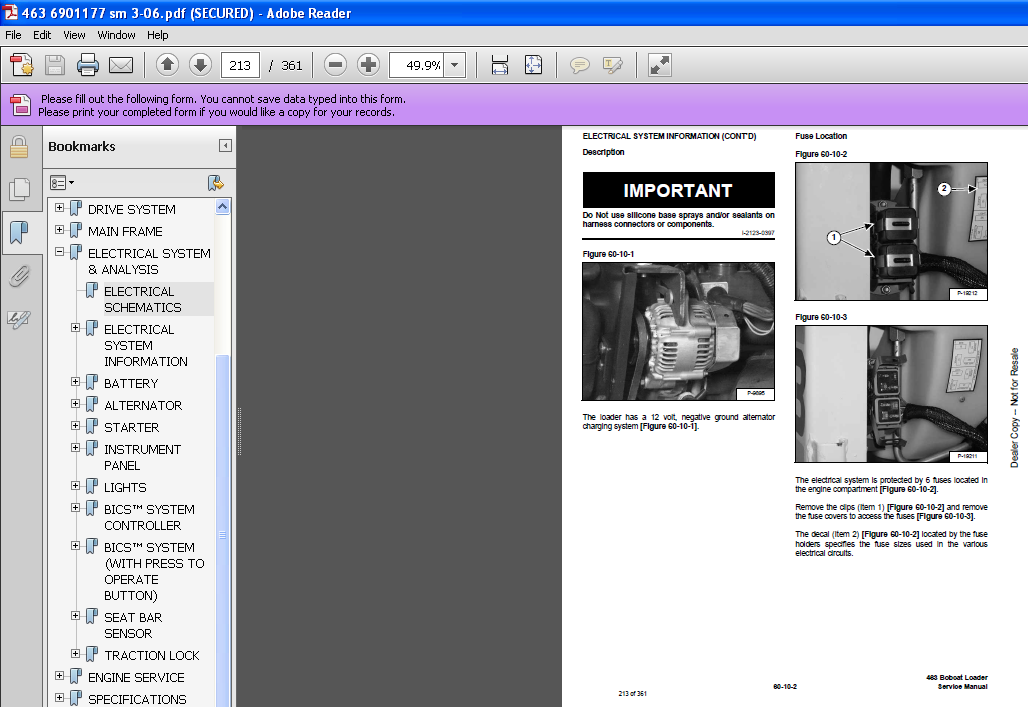
Task: Click the find current bookmark icon
Action: coord(216,183)
